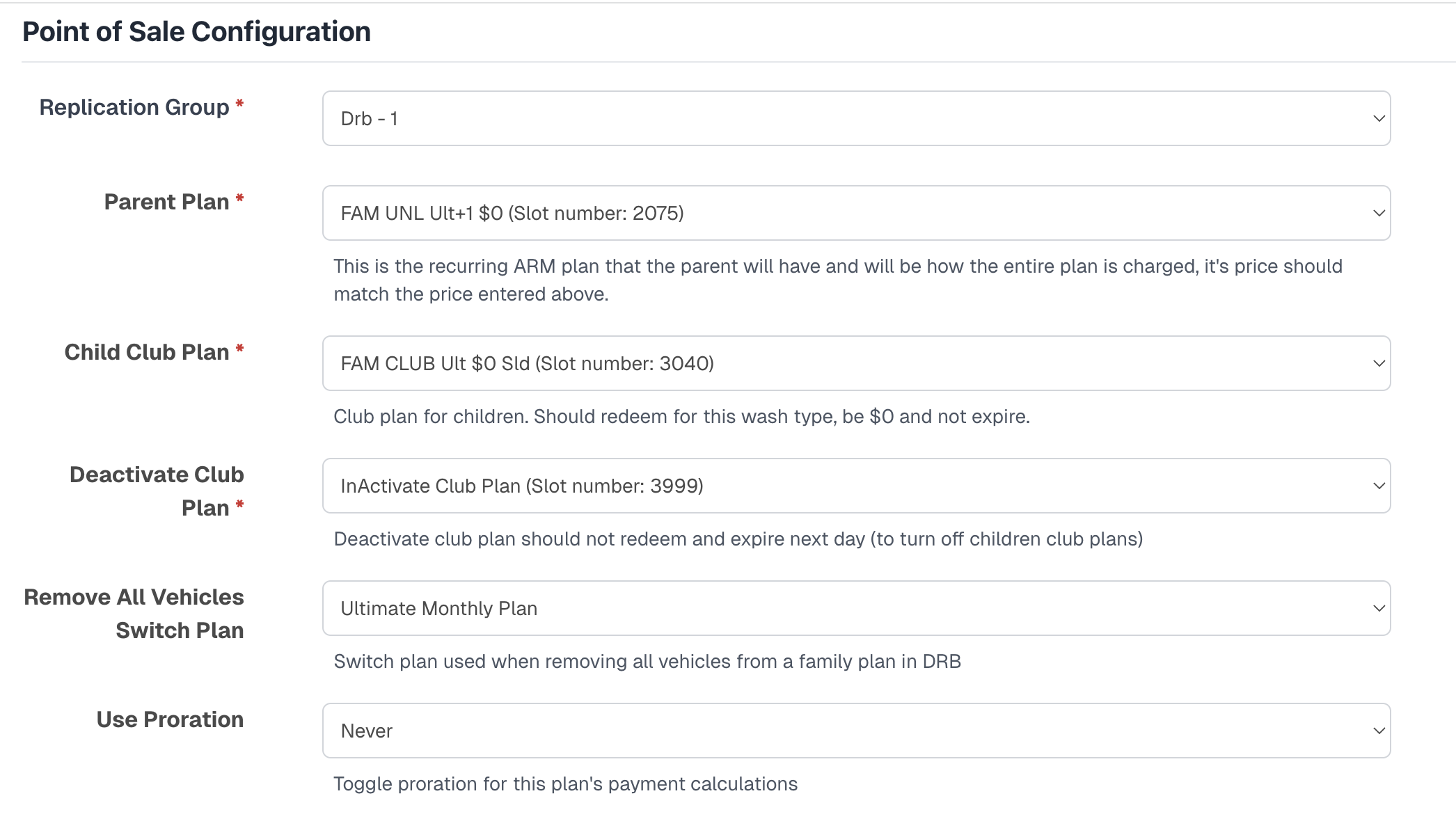Expand the dropdown showing 'Drb - 1'
1456x828 pixels.
tap(855, 118)
